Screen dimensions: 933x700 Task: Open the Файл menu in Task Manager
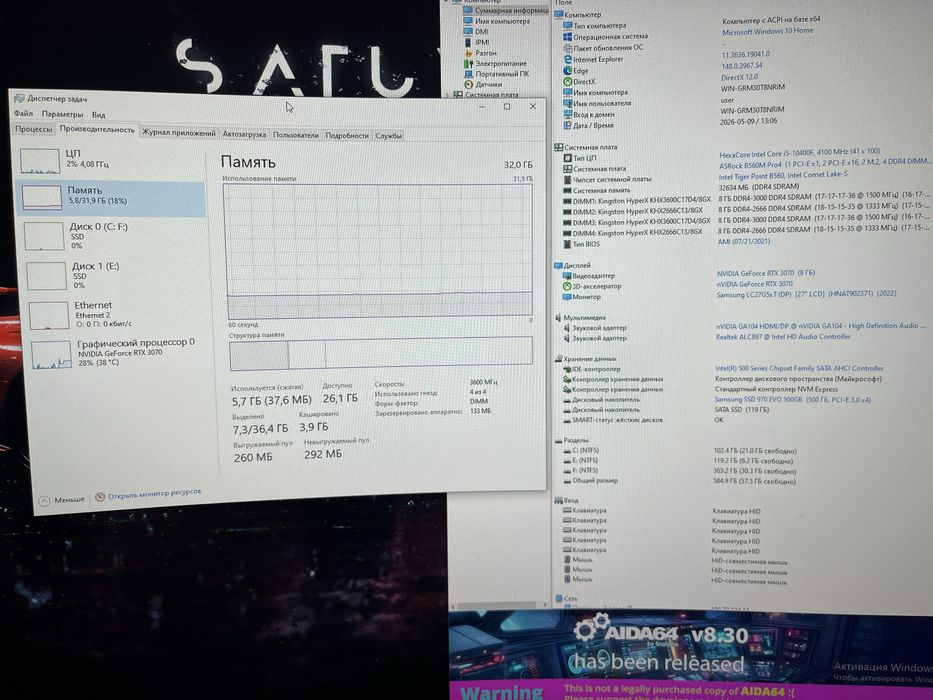(23, 113)
